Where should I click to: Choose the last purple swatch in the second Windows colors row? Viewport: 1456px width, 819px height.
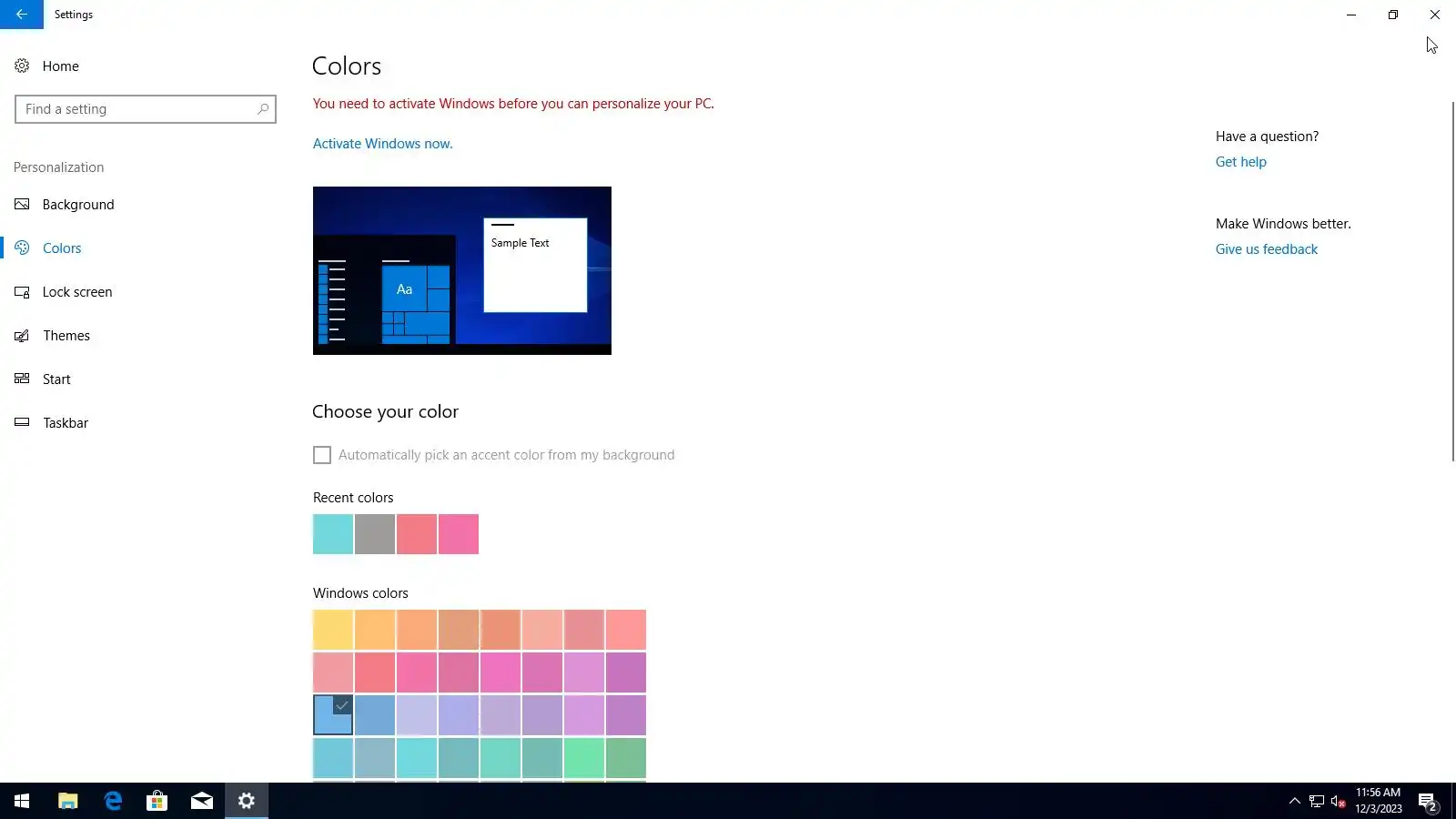tap(626, 672)
